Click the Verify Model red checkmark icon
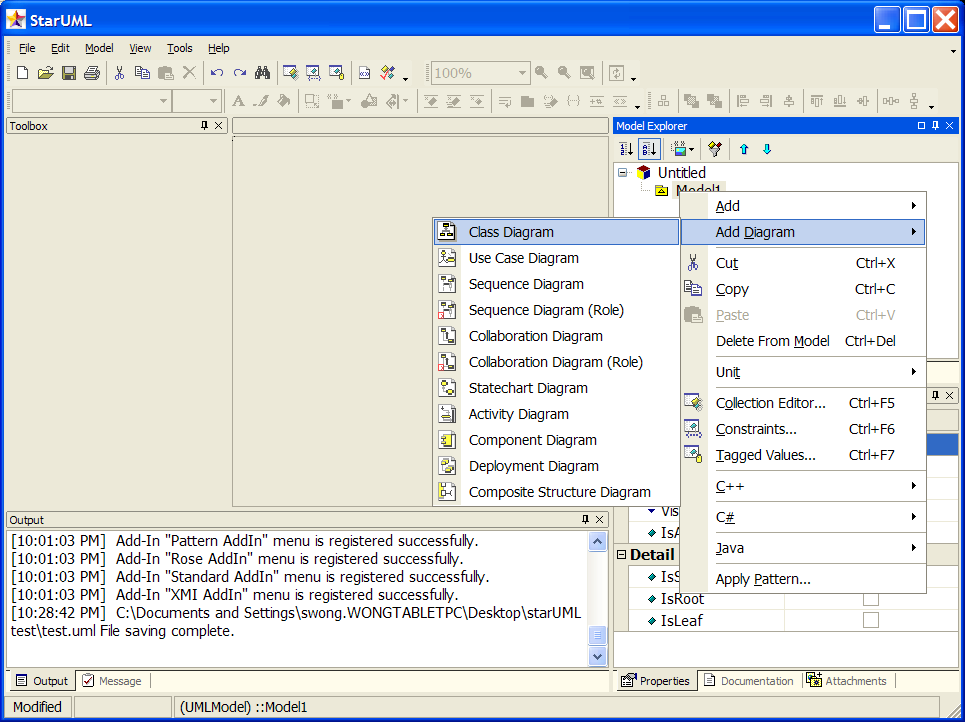 [387, 73]
